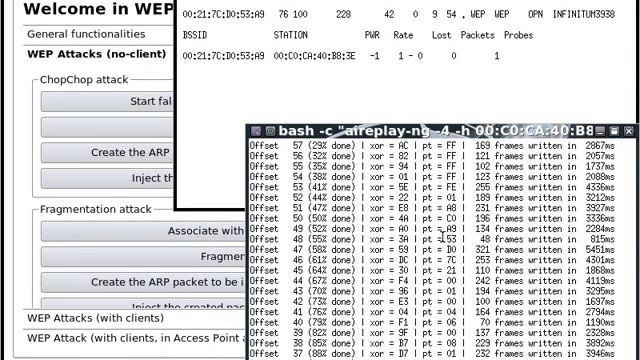Click the Welcome in WEP heading

coord(98,9)
